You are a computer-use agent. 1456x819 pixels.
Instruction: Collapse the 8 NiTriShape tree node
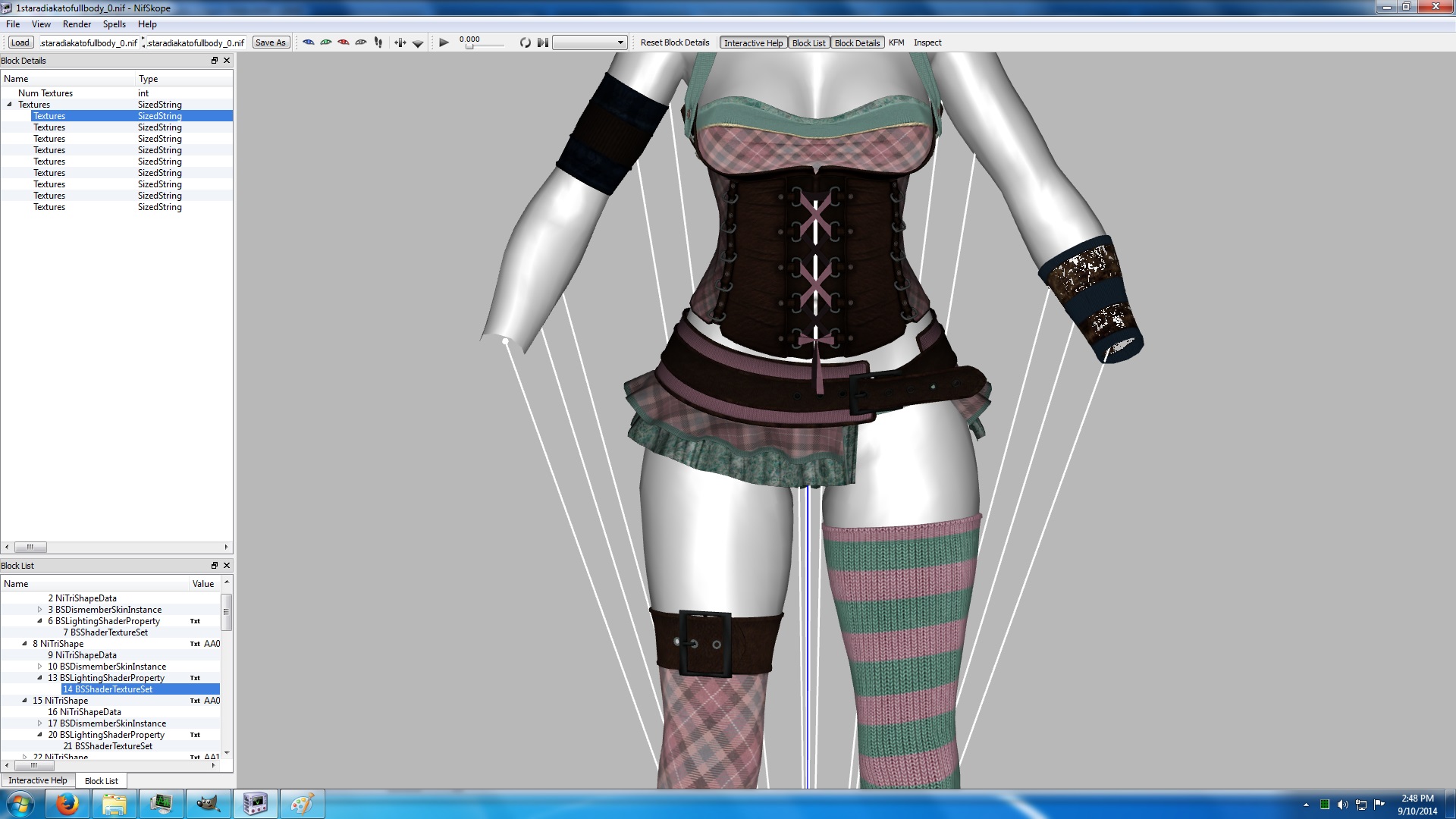(24, 644)
